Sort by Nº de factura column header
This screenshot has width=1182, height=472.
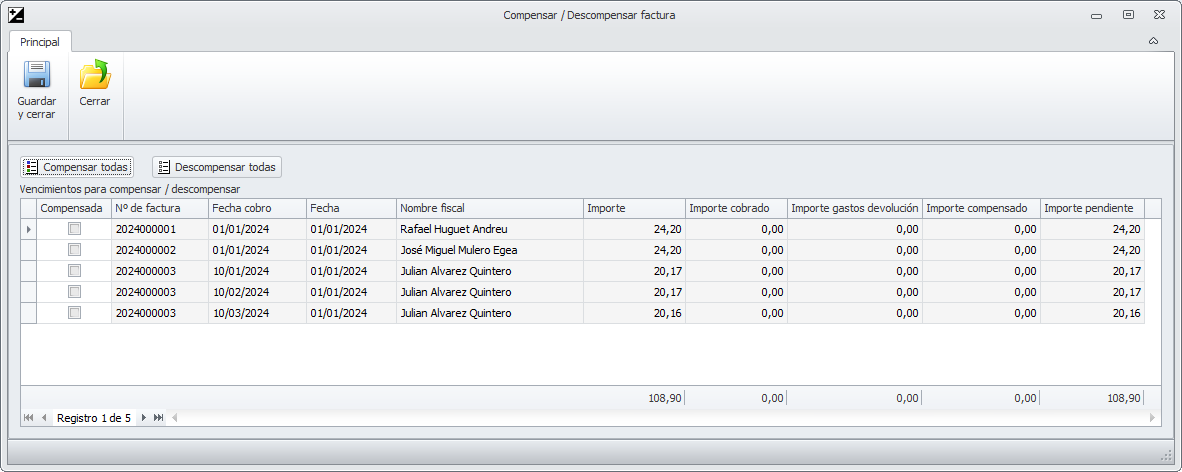[159, 208]
